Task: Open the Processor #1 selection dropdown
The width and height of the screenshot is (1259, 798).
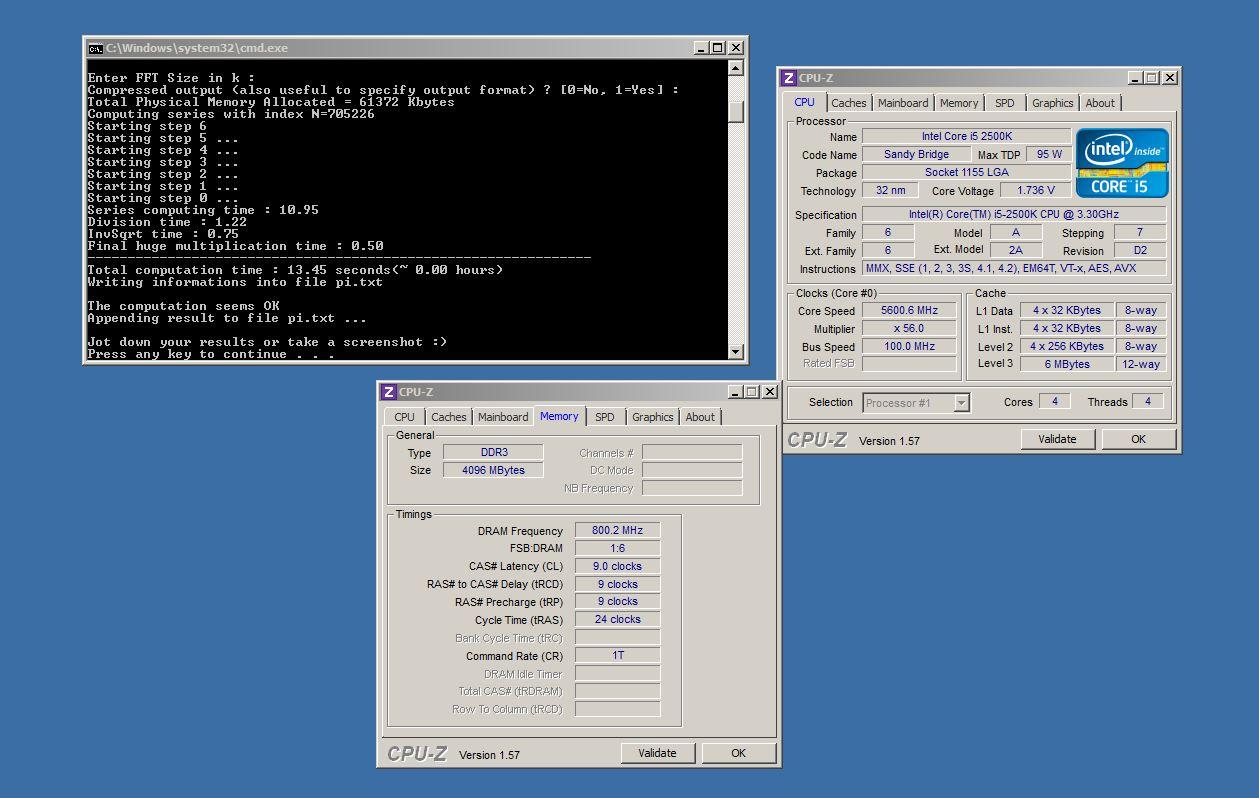Action: tap(961, 403)
